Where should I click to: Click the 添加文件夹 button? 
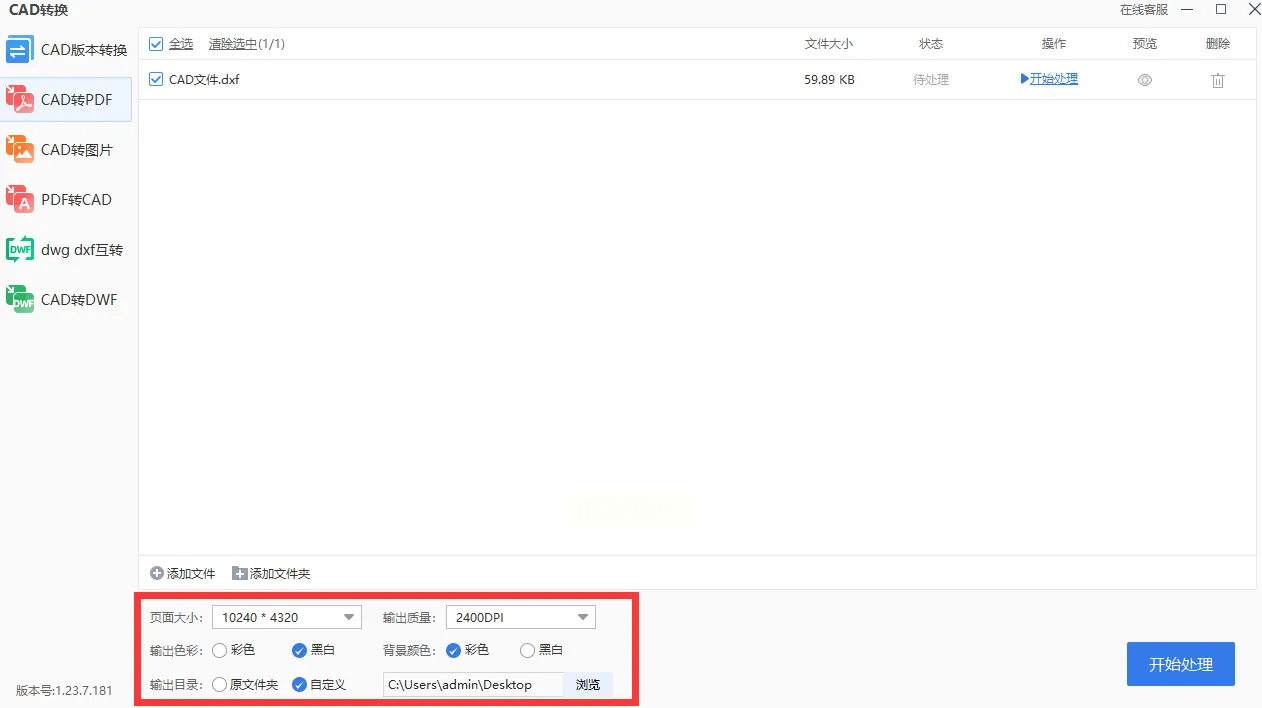271,574
